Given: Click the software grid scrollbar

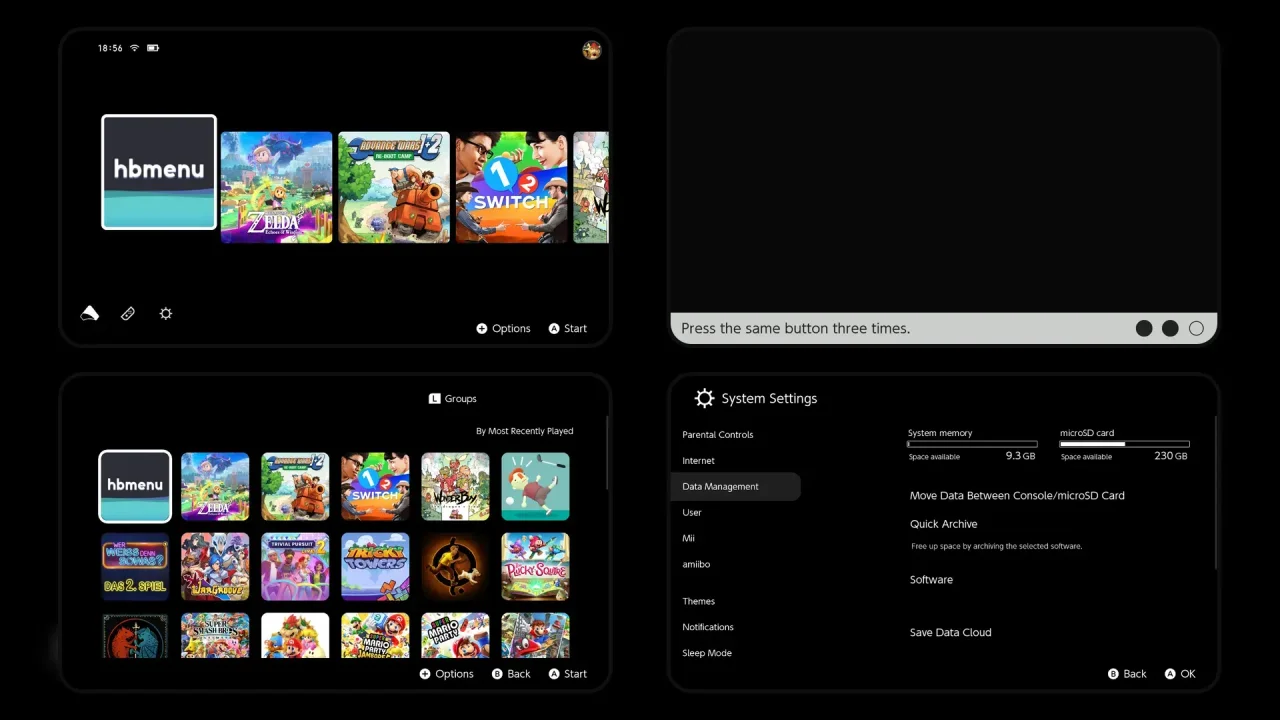Looking at the screenshot, I should pyautogui.click(x=606, y=454).
